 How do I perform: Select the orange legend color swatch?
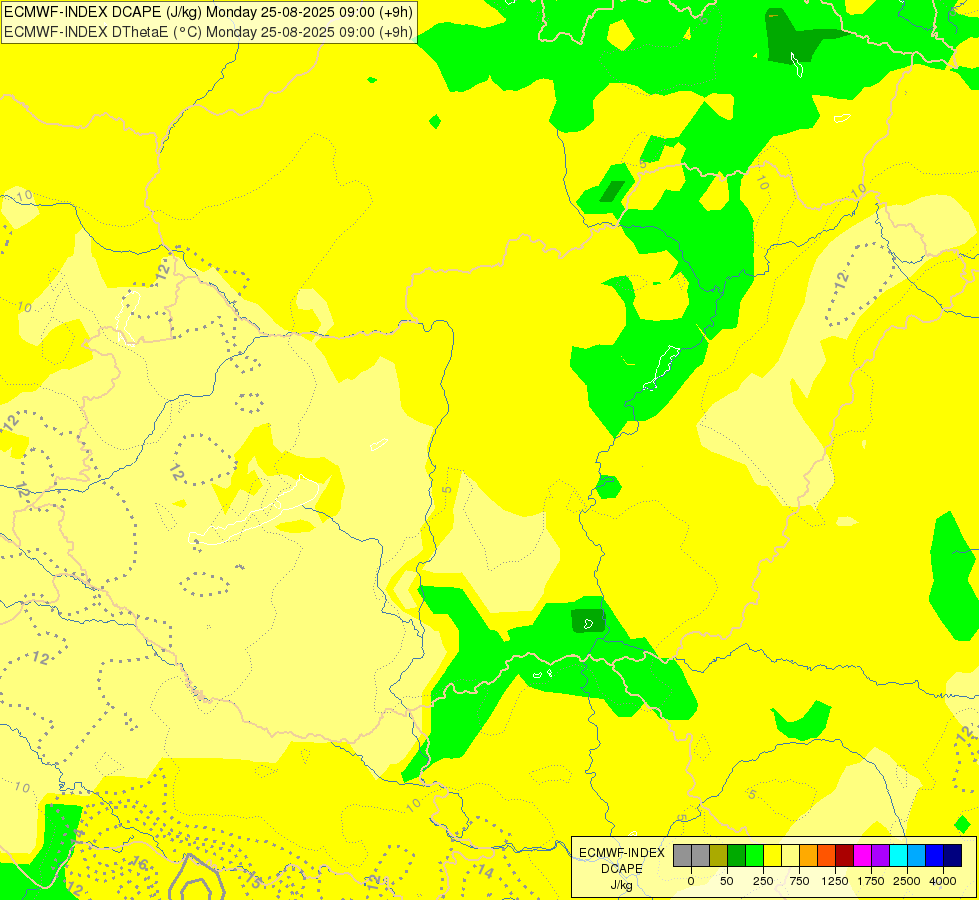809,856
